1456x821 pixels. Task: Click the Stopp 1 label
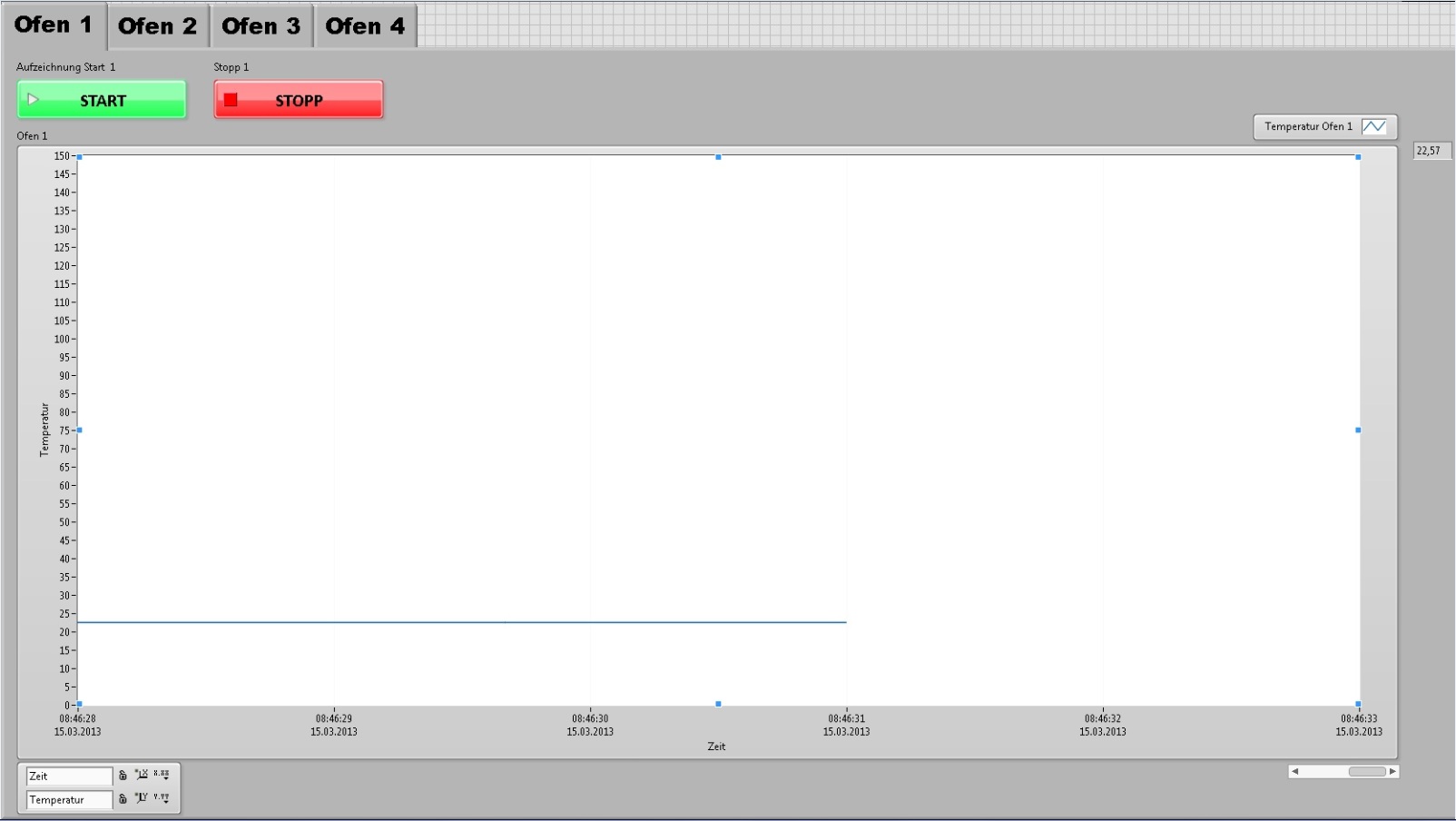point(231,67)
